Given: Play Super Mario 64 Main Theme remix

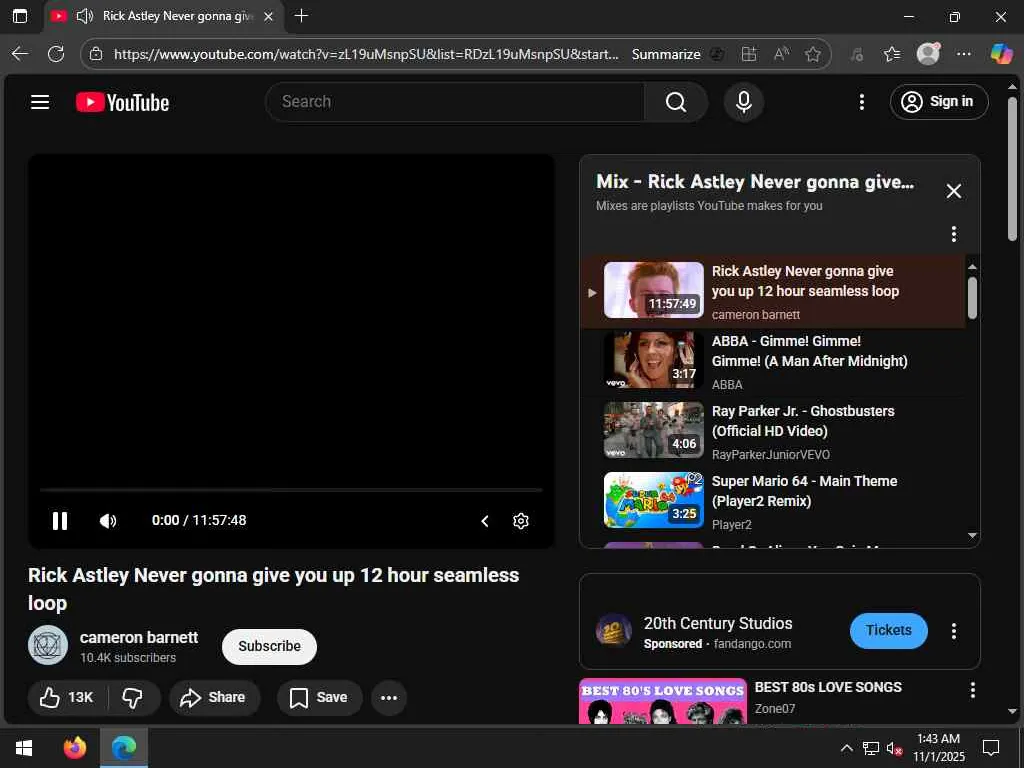Looking at the screenshot, I should tap(772, 502).
